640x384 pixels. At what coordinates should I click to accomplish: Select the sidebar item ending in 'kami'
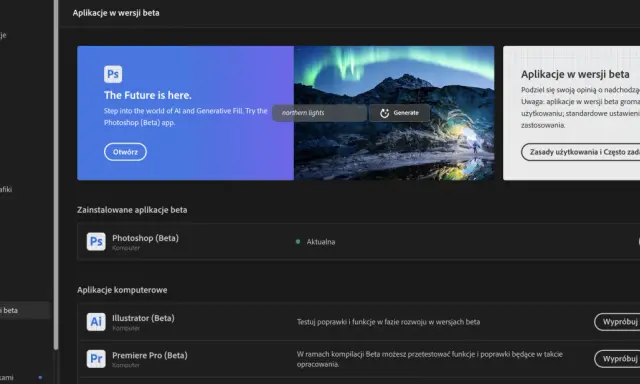[x=7, y=377]
